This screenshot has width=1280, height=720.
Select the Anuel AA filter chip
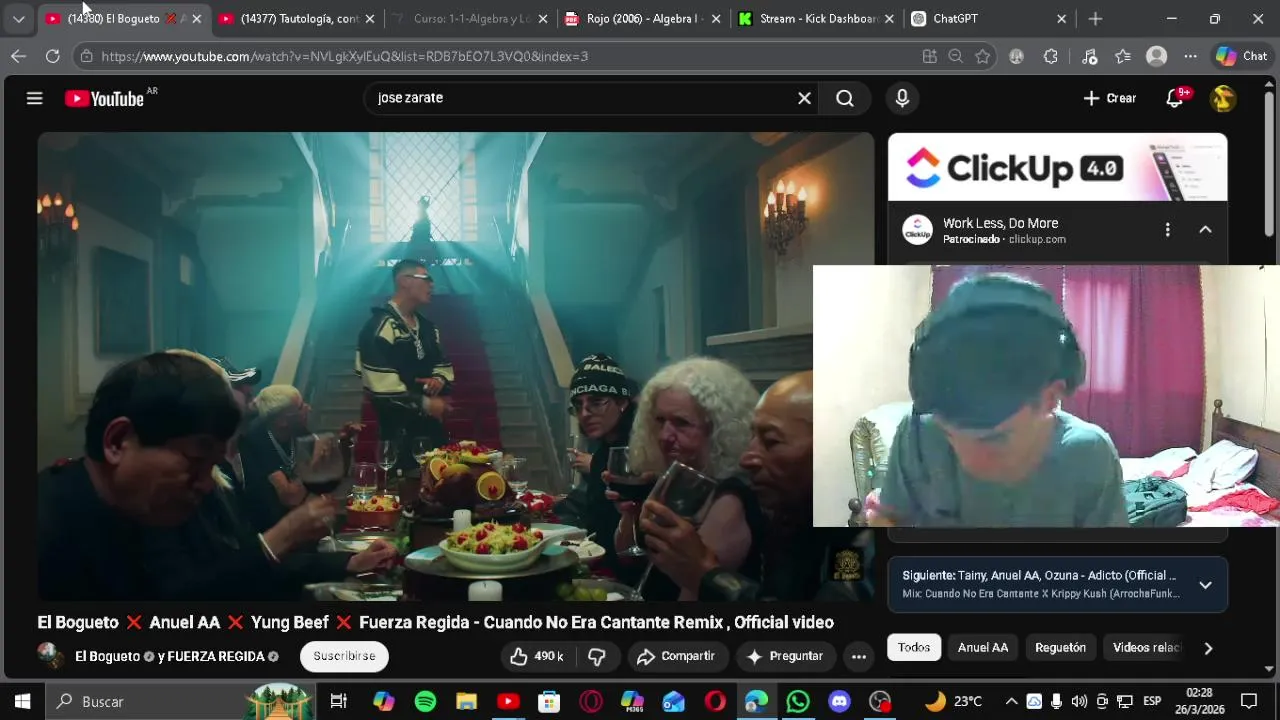983,648
